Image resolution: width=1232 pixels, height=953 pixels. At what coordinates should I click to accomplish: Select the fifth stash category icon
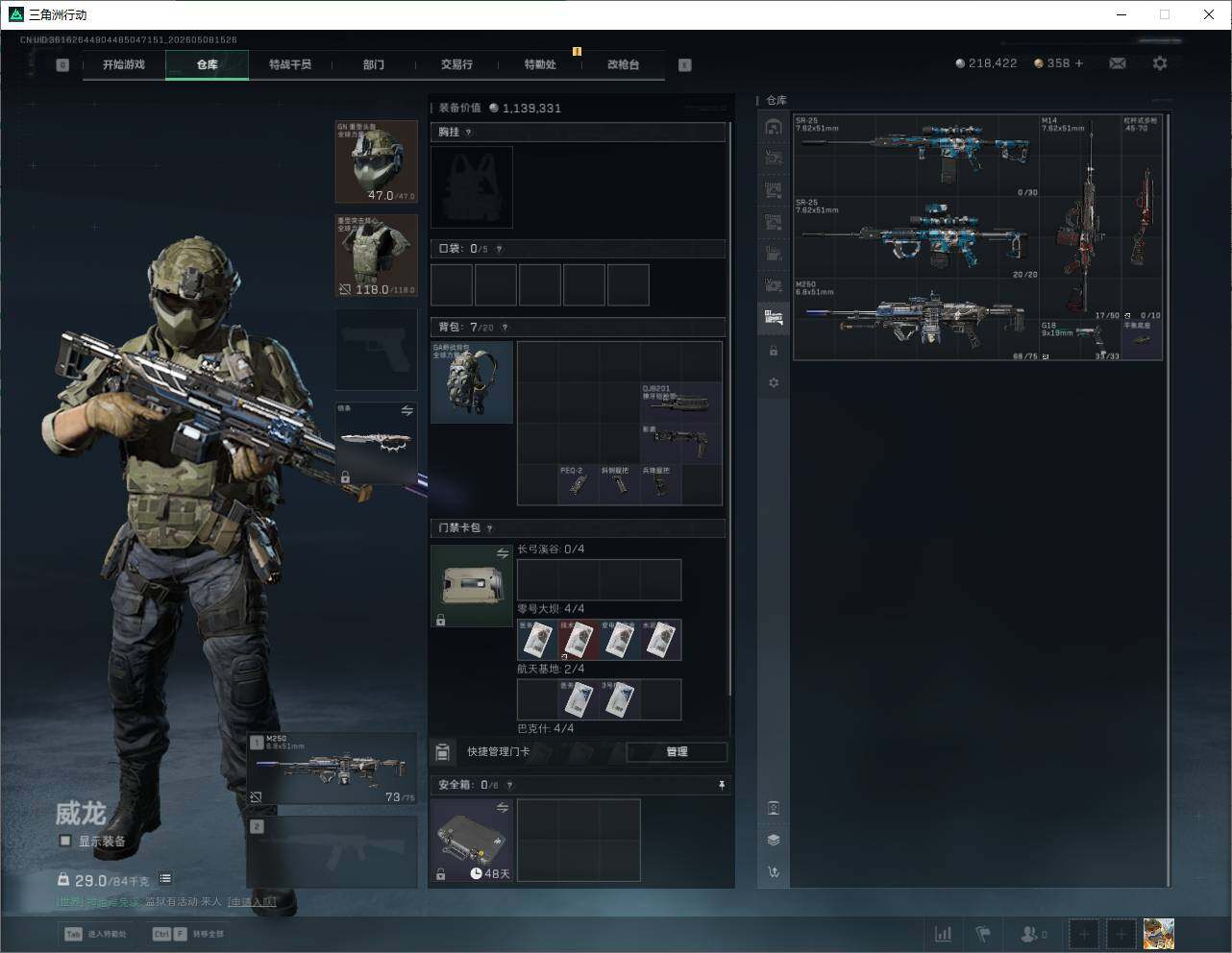click(774, 254)
